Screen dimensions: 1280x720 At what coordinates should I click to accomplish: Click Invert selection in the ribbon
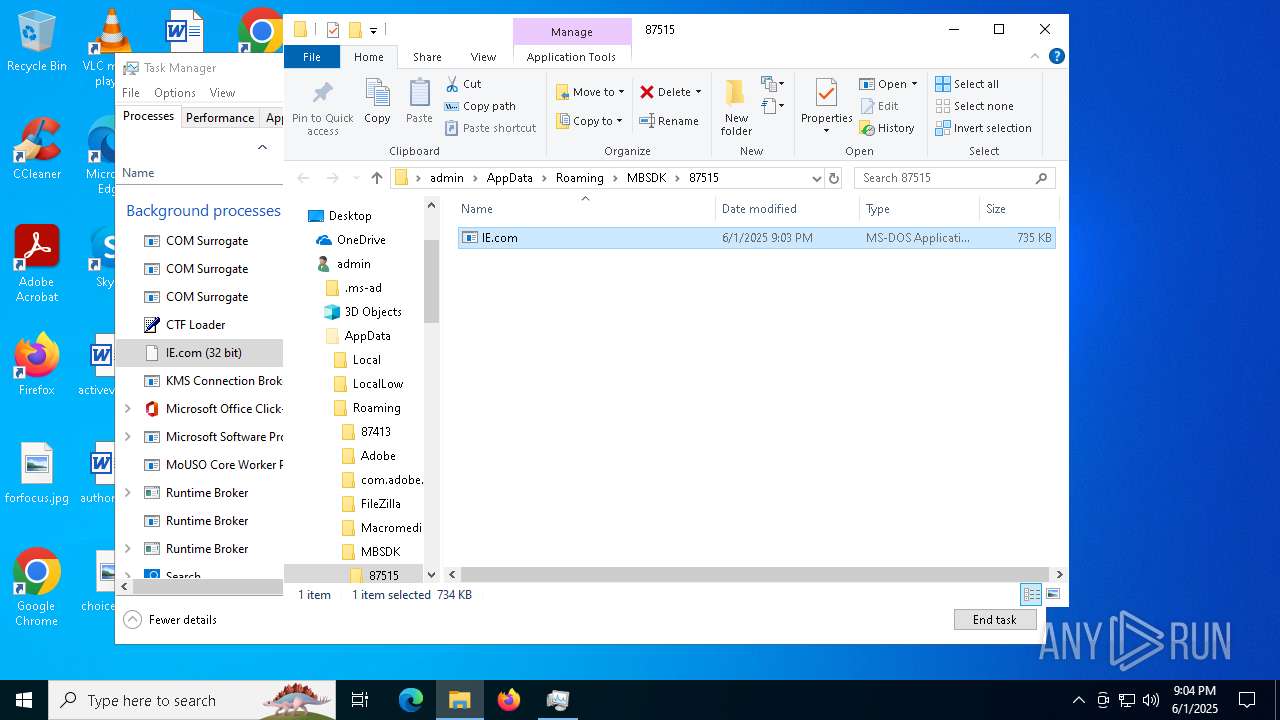tap(983, 128)
